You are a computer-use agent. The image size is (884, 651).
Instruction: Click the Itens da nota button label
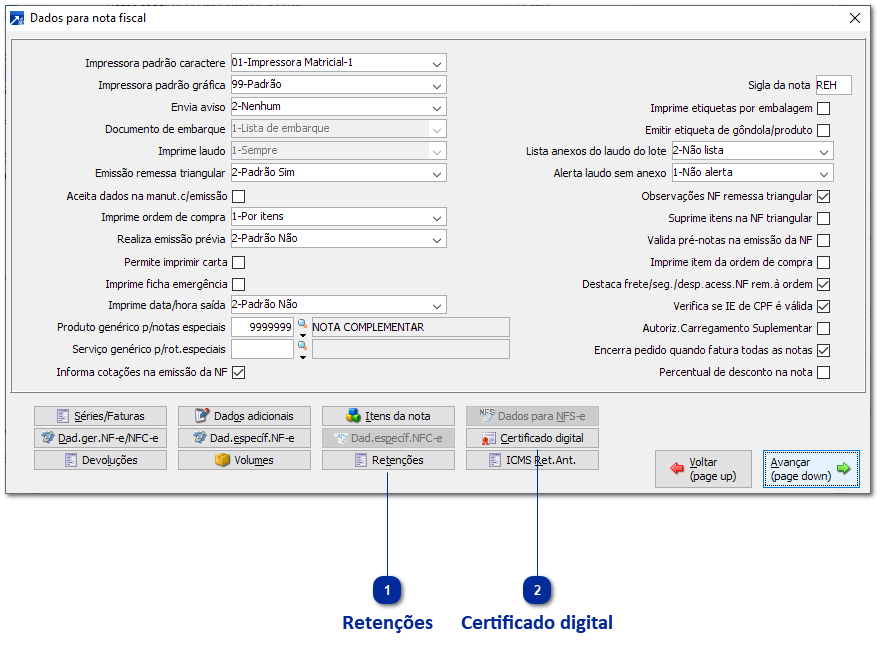pos(397,417)
